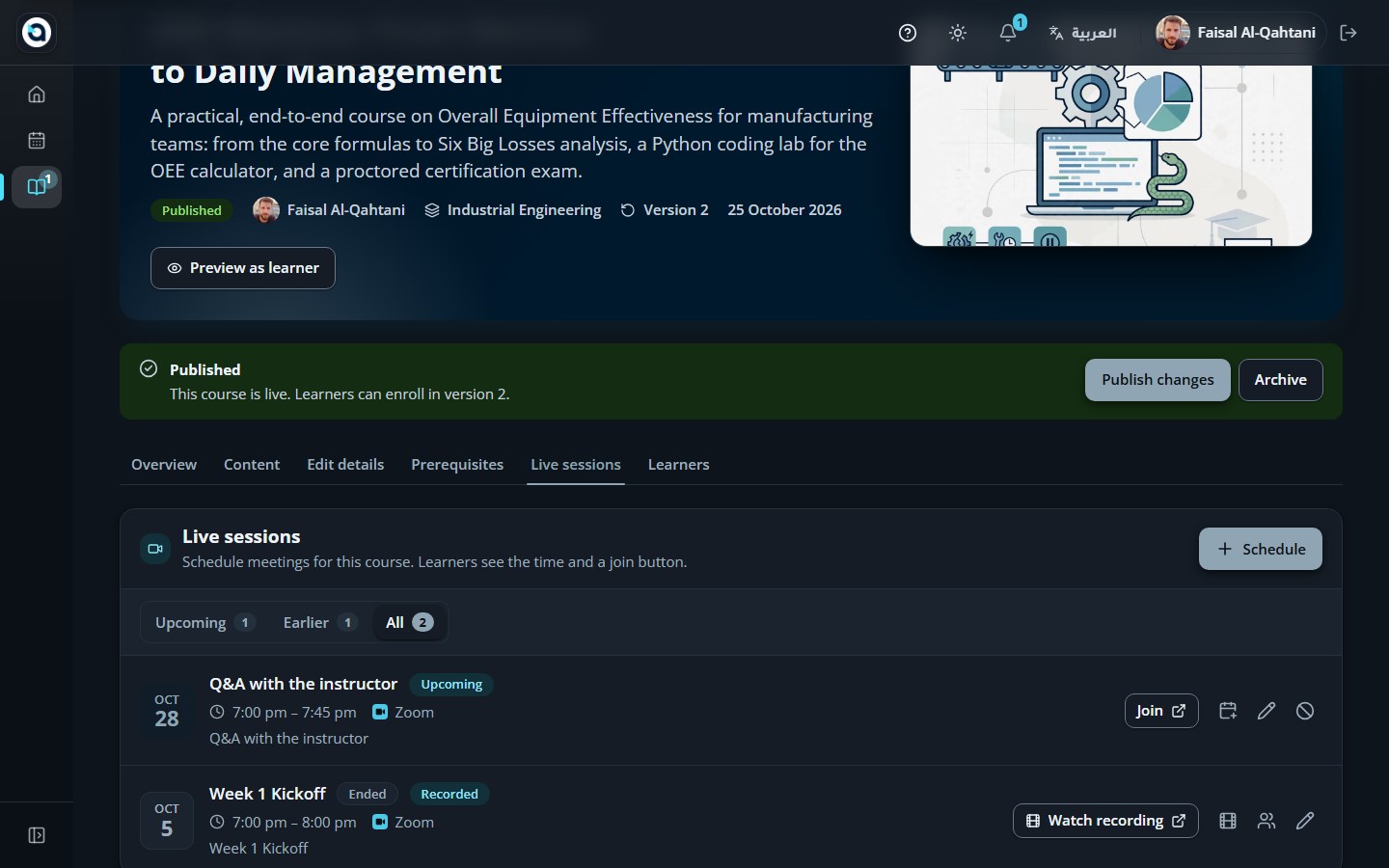Watch recording of Week 1 Kickoff
The width and height of the screenshot is (1389, 868).
1105,821
